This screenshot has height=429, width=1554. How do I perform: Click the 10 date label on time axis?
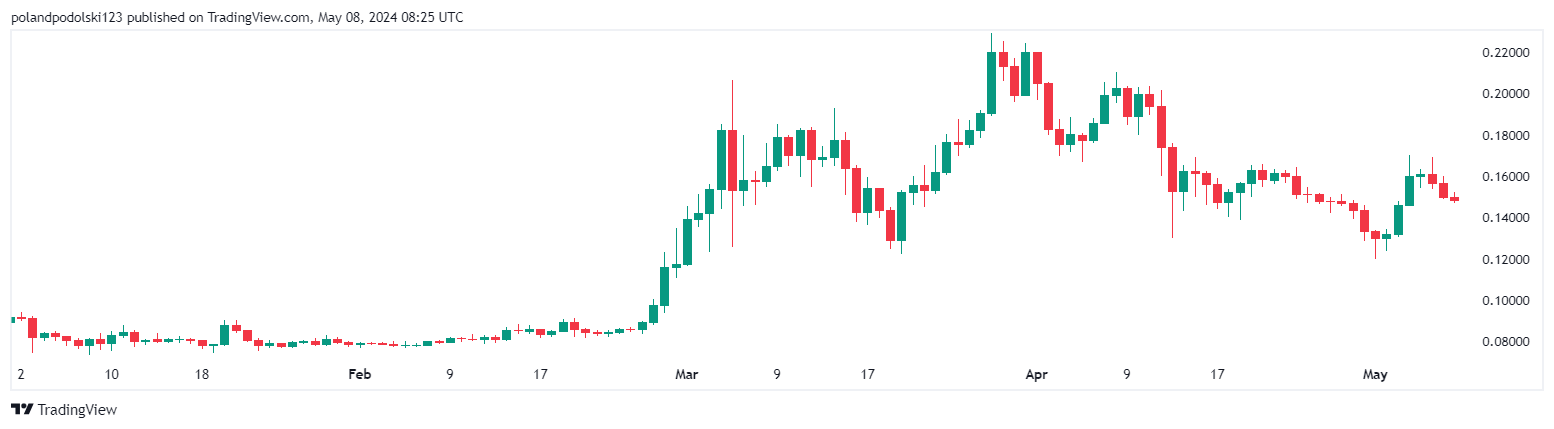(x=112, y=375)
